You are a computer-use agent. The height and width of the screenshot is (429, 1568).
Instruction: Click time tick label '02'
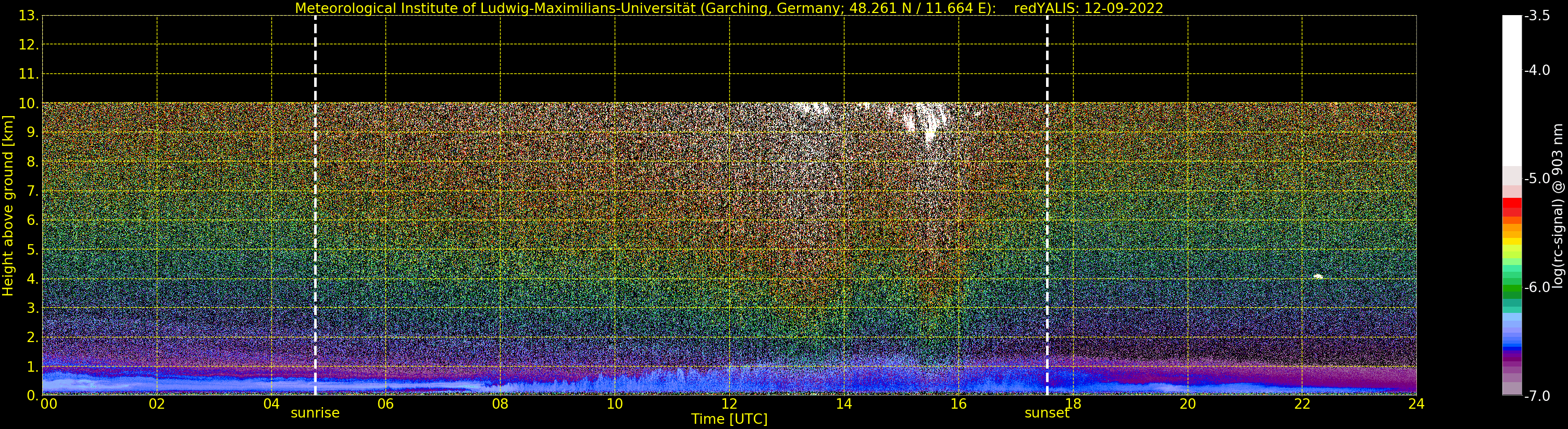tap(157, 403)
